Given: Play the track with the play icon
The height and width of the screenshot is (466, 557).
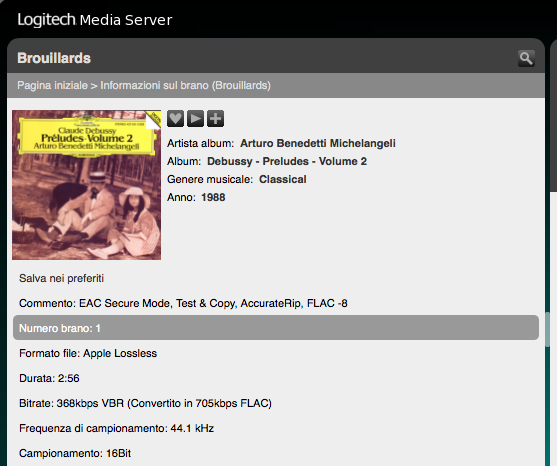Looking at the screenshot, I should [195, 118].
